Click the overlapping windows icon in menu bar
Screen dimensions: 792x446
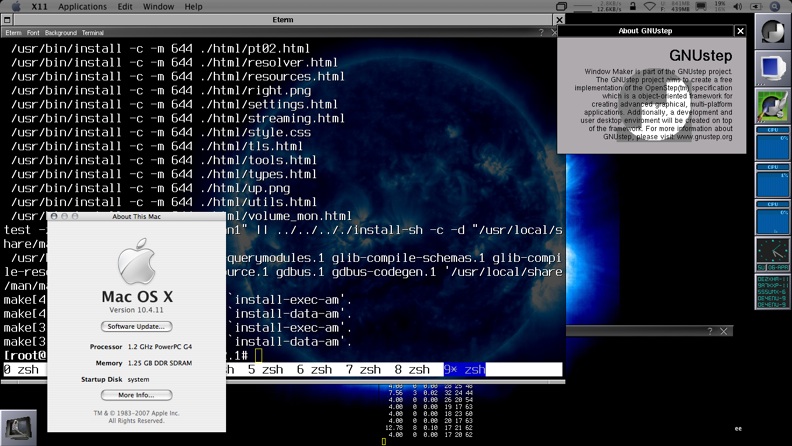[x=561, y=7]
